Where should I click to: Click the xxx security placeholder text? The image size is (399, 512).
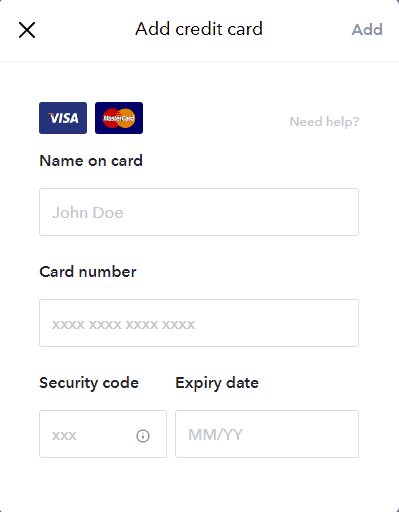64,436
